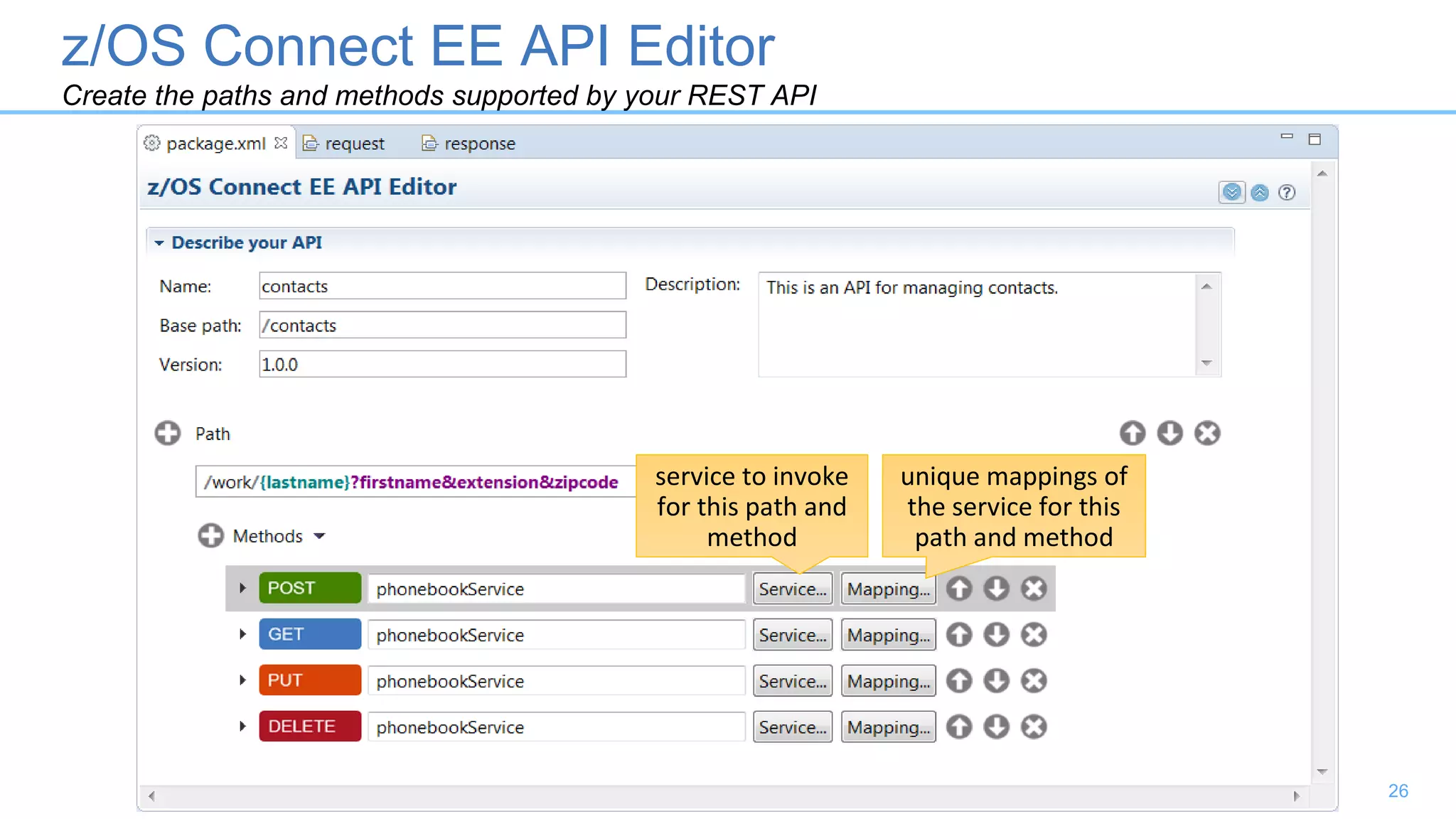Select the green POST method label
The image size is (1456, 819).
point(310,588)
